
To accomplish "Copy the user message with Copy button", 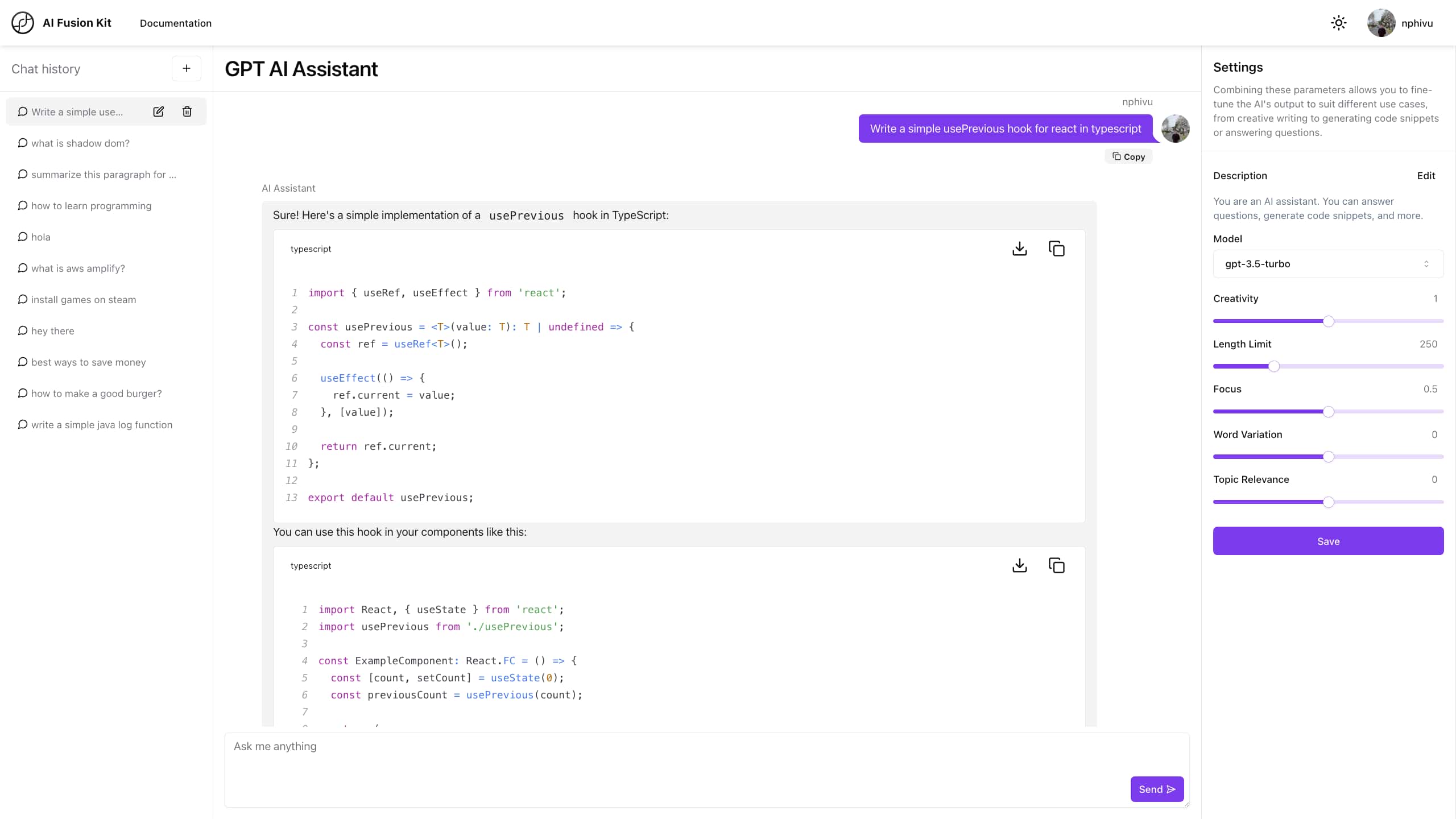I will [1128, 156].
